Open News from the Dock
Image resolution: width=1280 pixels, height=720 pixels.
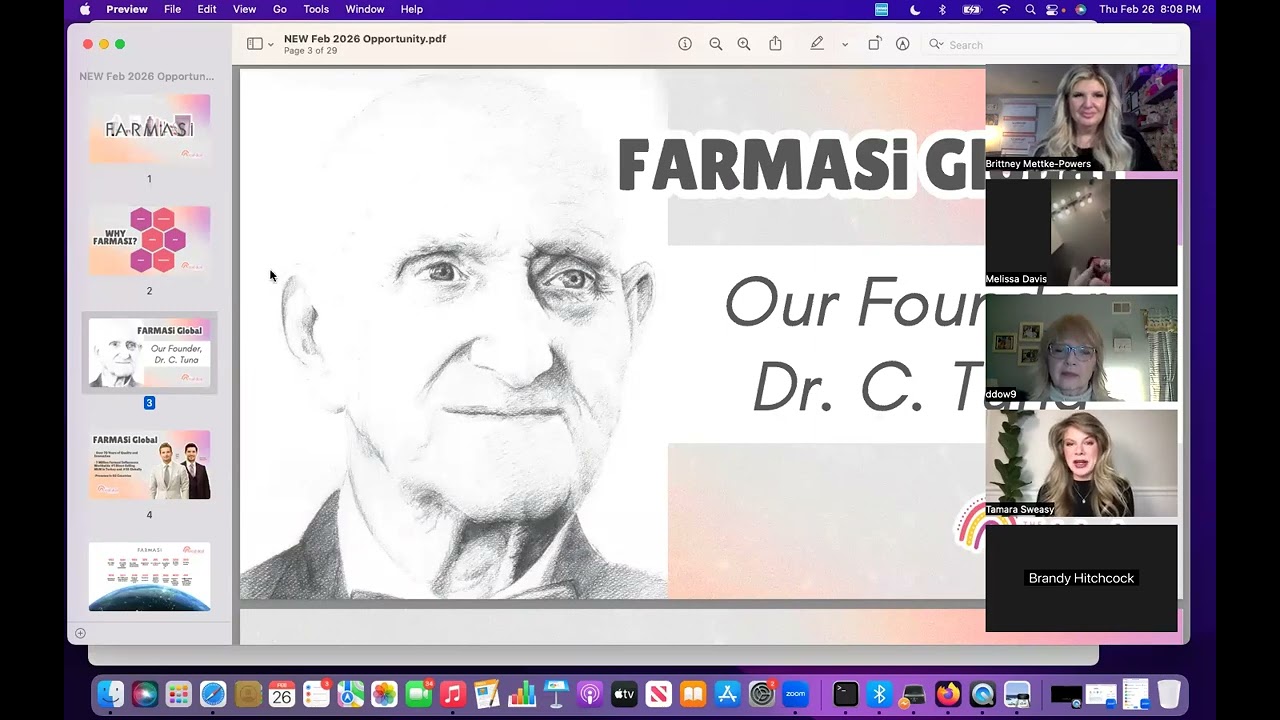click(x=658, y=694)
